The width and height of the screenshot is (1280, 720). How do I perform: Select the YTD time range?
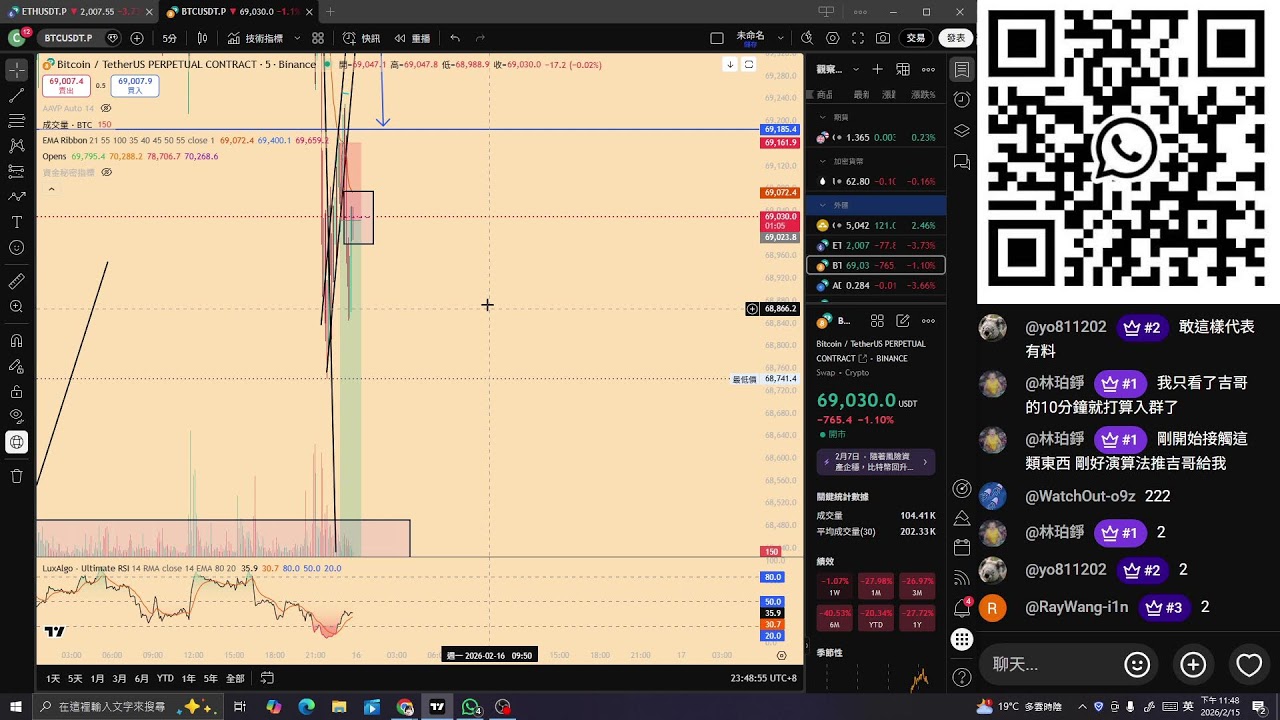(165, 678)
